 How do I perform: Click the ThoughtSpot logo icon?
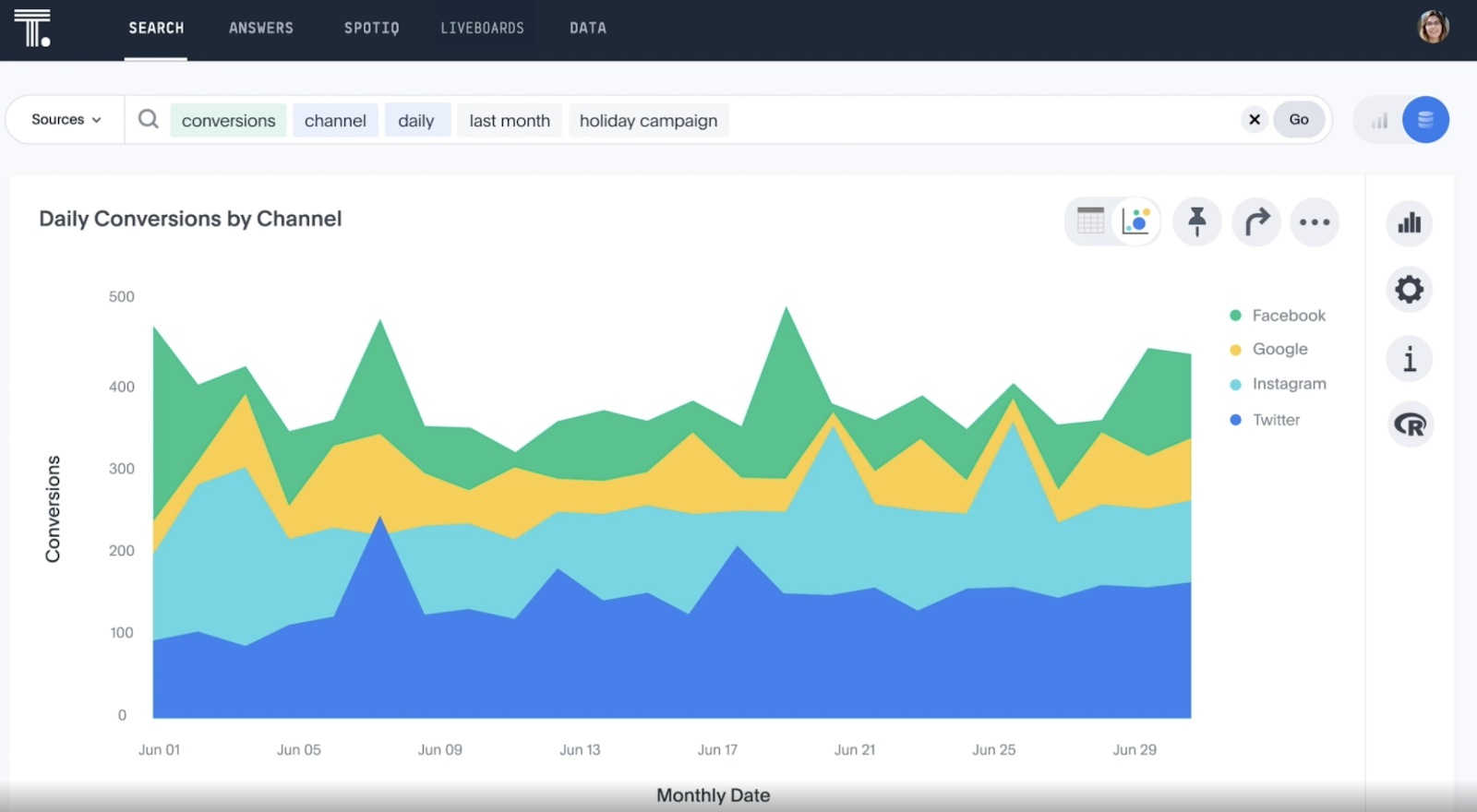pyautogui.click(x=32, y=29)
